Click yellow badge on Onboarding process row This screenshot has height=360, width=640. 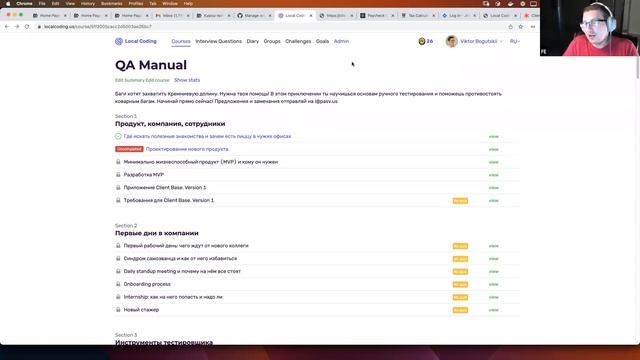pos(460,284)
